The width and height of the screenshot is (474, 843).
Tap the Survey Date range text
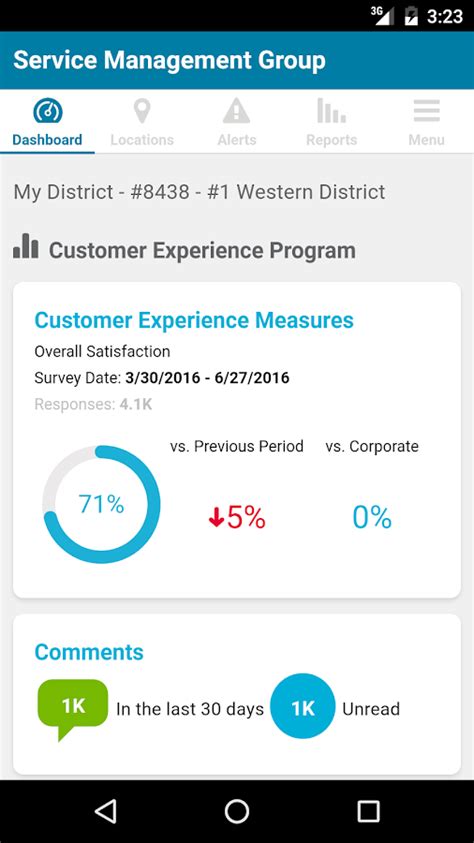(162, 377)
